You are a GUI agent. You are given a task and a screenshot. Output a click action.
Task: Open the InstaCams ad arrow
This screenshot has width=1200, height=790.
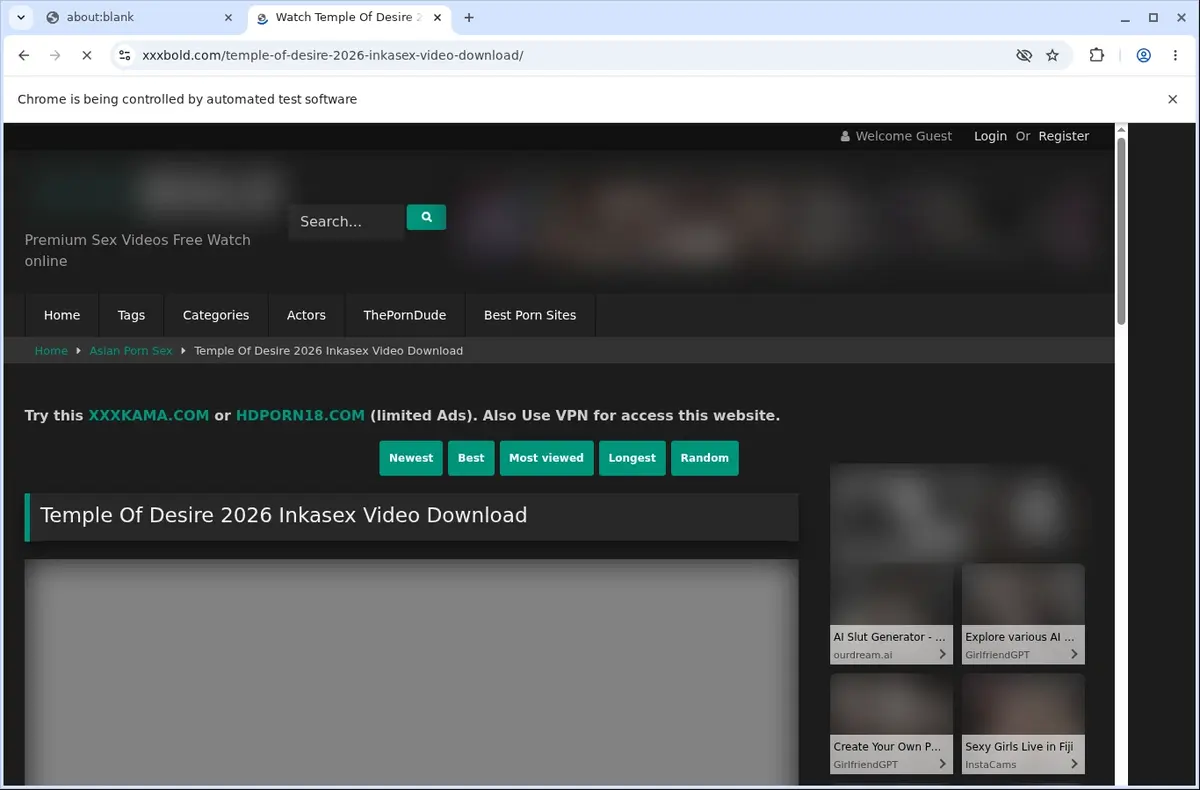(1074, 764)
